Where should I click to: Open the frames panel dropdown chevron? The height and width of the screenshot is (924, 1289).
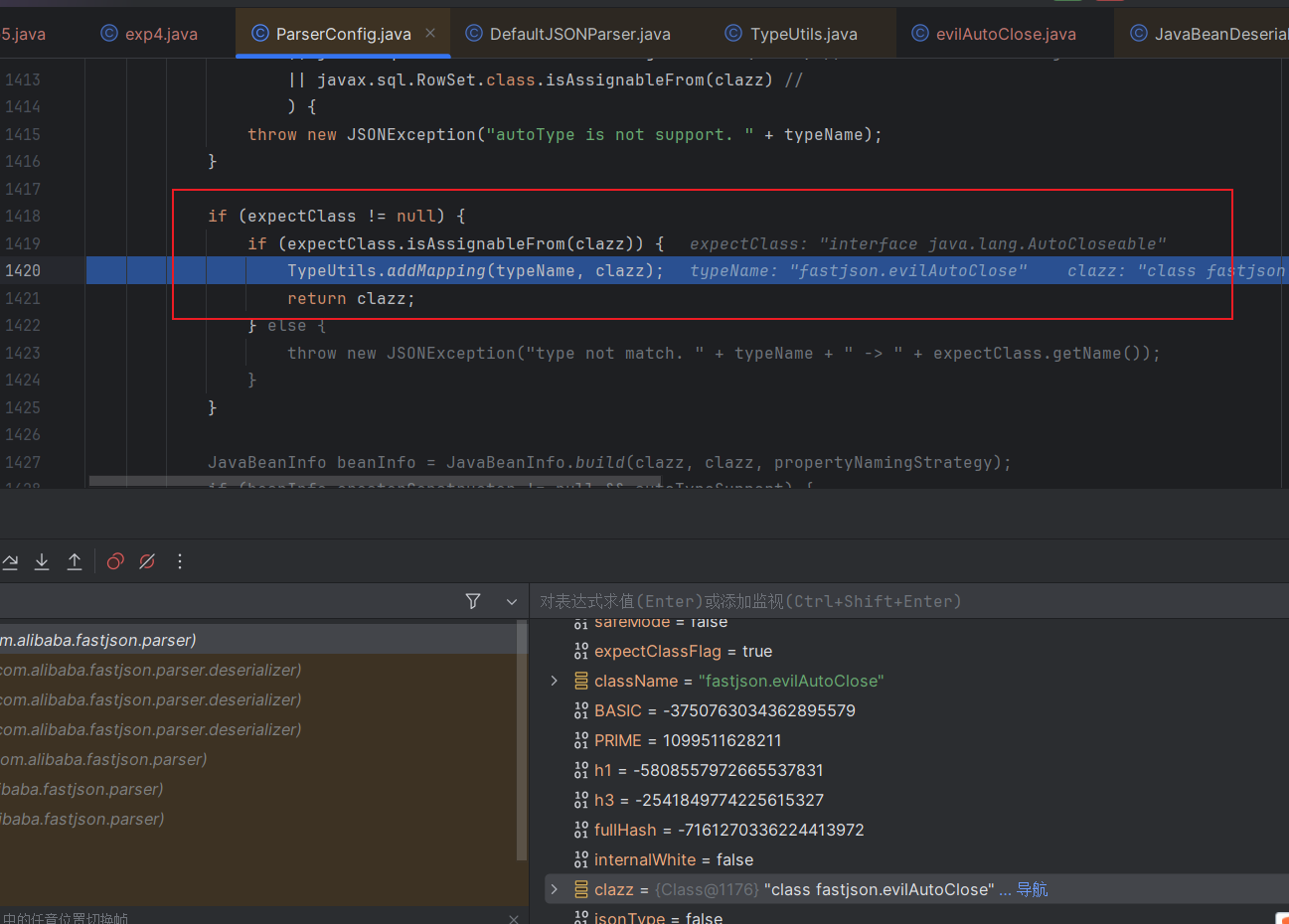512,601
